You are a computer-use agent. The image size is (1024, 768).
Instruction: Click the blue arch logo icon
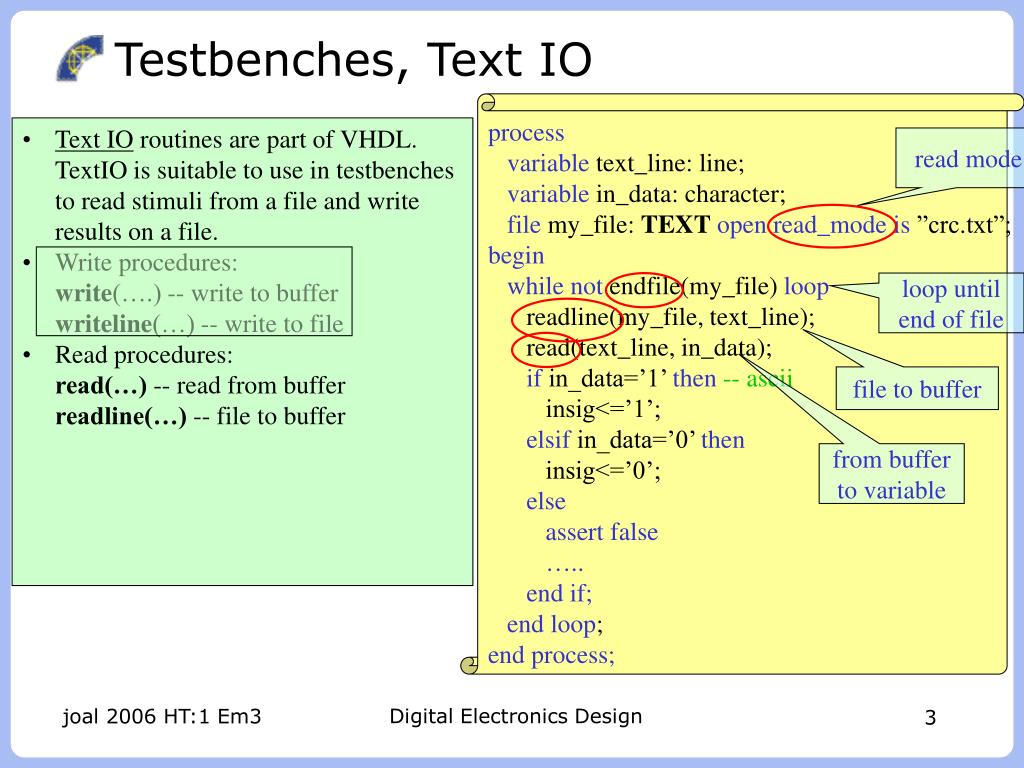tap(80, 58)
